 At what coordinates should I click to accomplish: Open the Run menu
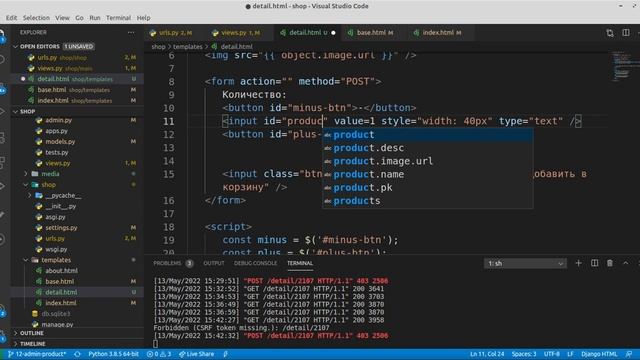click(x=95, y=18)
